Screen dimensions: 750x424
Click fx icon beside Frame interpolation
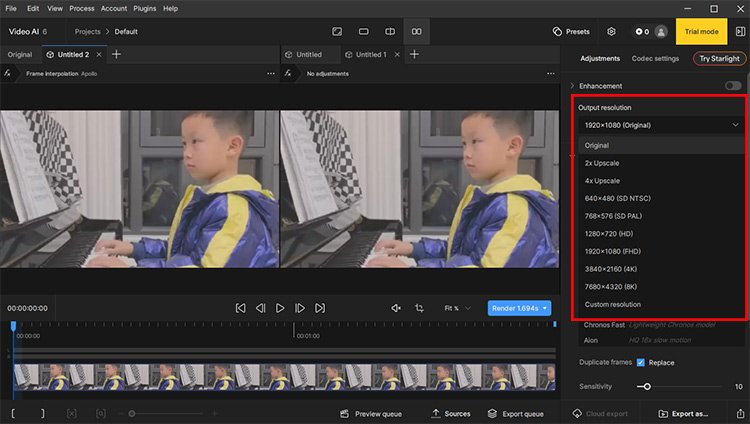[x=8, y=73]
